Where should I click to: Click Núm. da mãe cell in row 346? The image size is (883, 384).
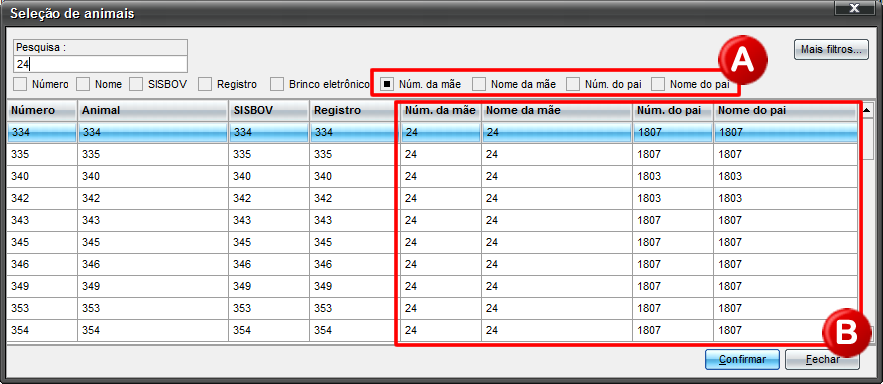pyautogui.click(x=440, y=264)
